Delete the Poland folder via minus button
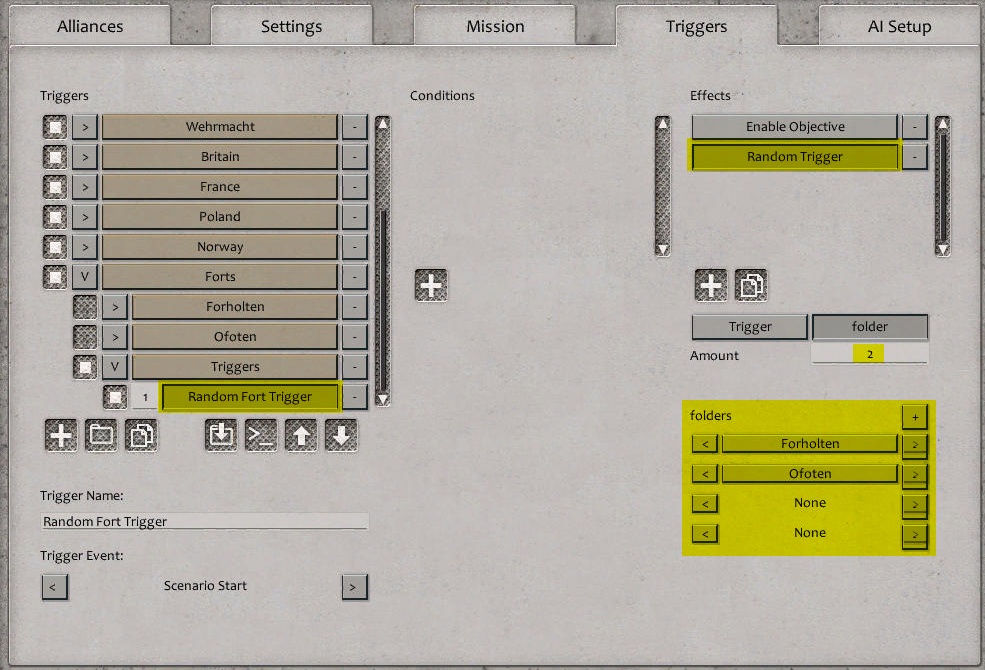Viewport: 985px width, 670px height. (355, 217)
